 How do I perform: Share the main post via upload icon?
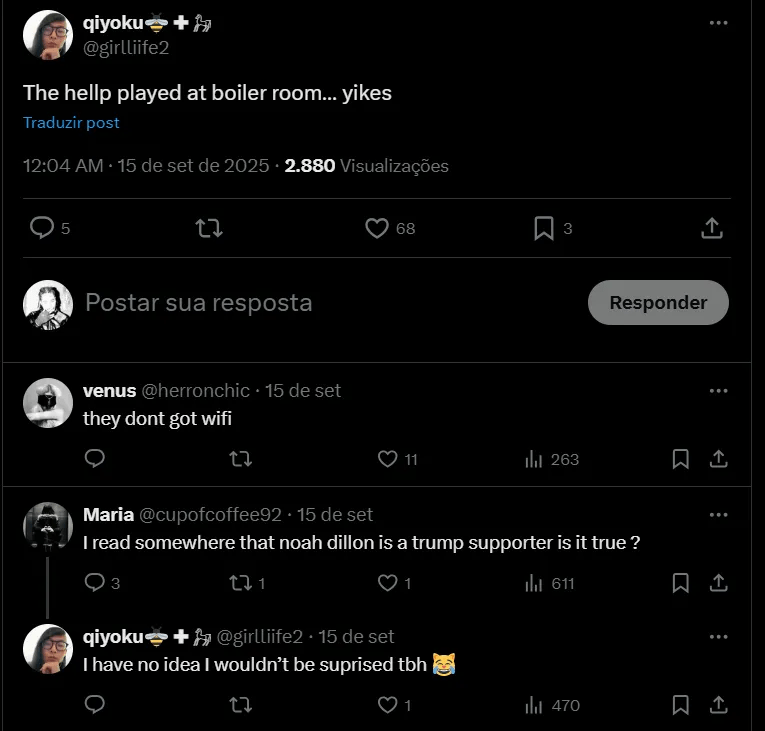(712, 228)
